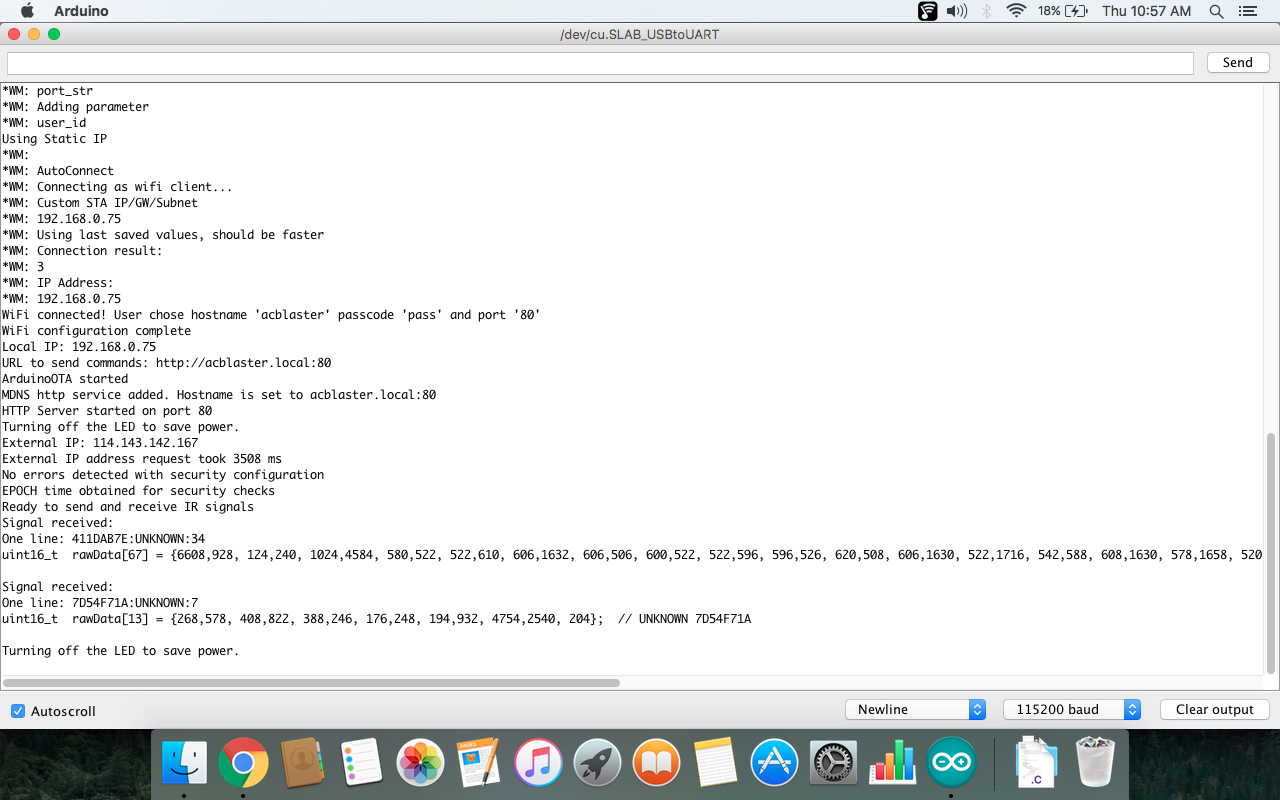Click the Send button
1280x800 pixels.
(1237, 62)
